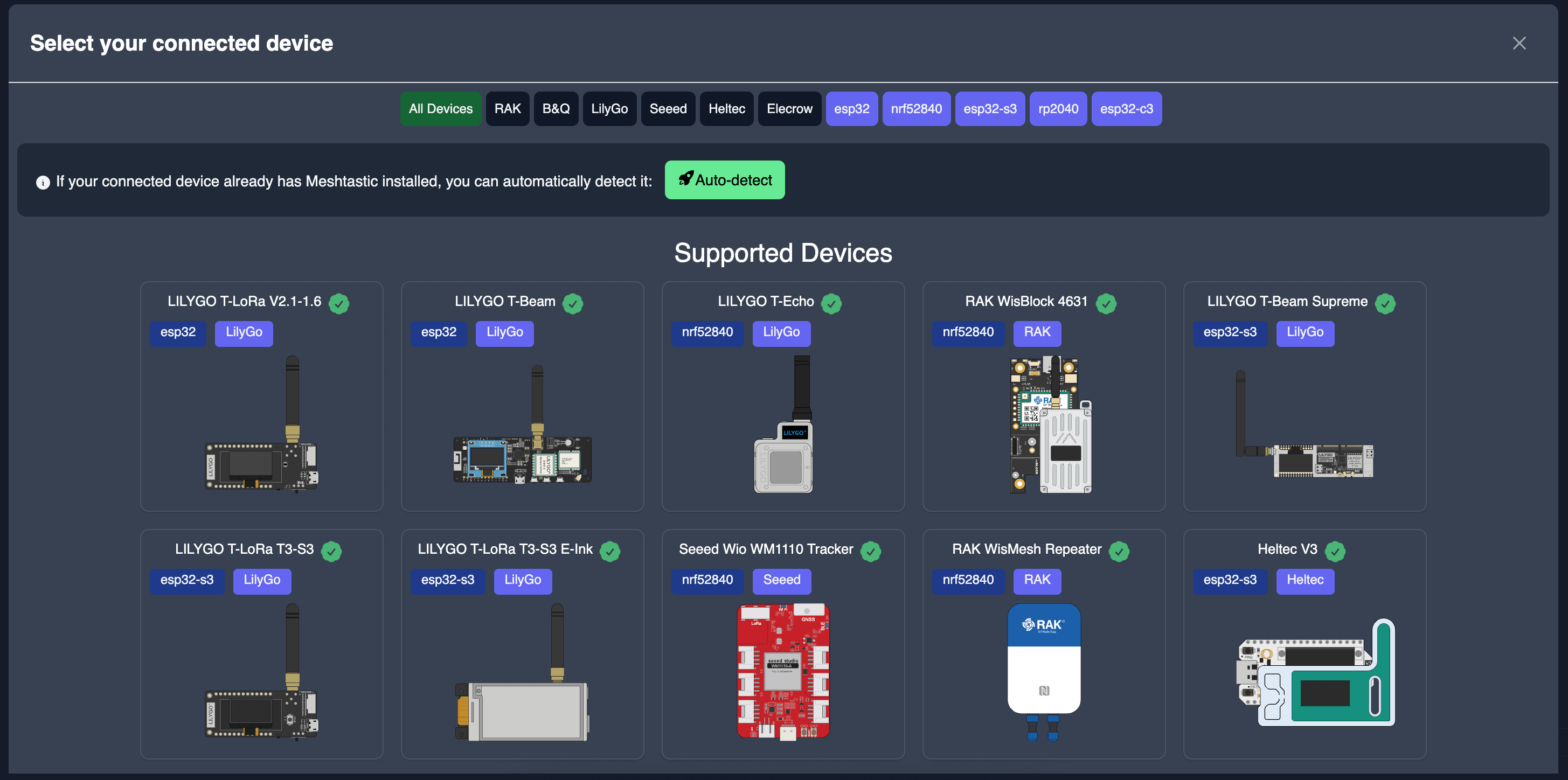Click the verified checkmark on LILYGO T-Beam
The height and width of the screenshot is (780, 1568).
[x=573, y=303]
